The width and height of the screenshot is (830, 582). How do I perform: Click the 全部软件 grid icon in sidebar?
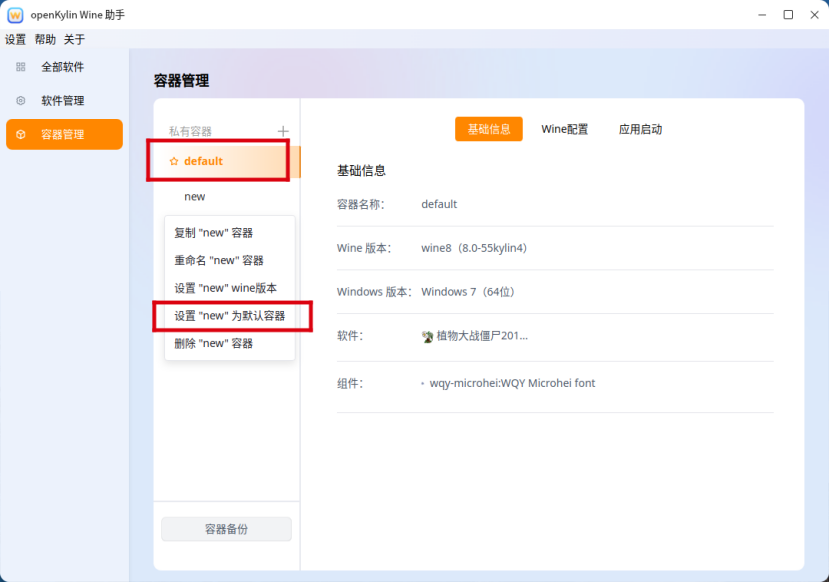tap(21, 67)
